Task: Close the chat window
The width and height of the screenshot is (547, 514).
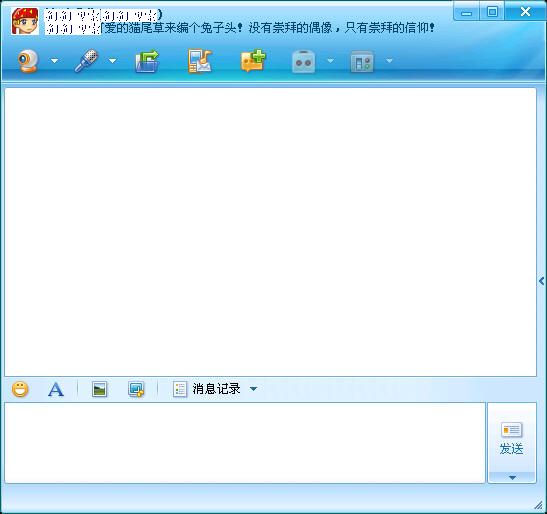Action: (x=525, y=12)
